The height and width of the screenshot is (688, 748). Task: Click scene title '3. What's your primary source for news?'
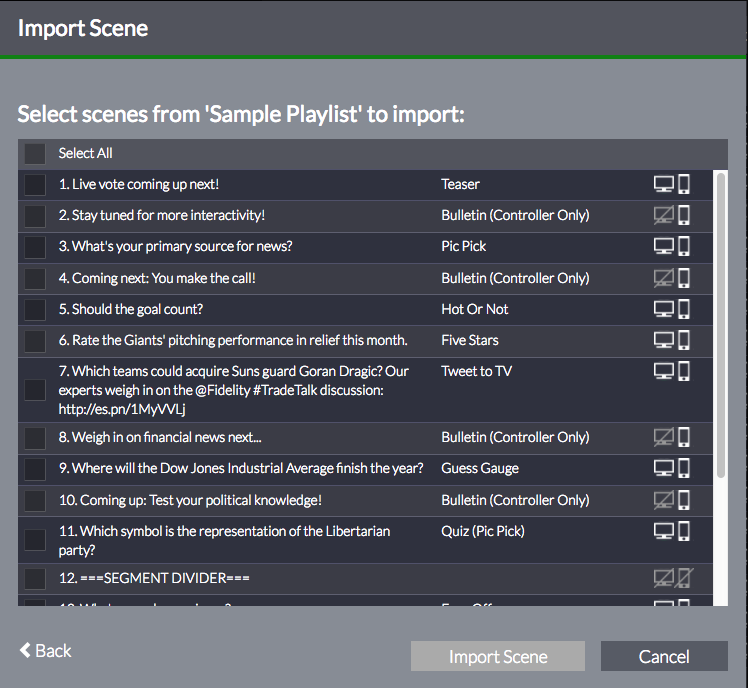pos(176,246)
